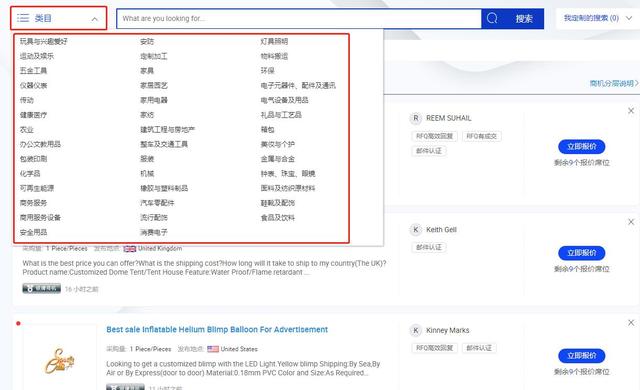Open the blimp balloon product thumbnail
640x390 pixels.
point(60,361)
